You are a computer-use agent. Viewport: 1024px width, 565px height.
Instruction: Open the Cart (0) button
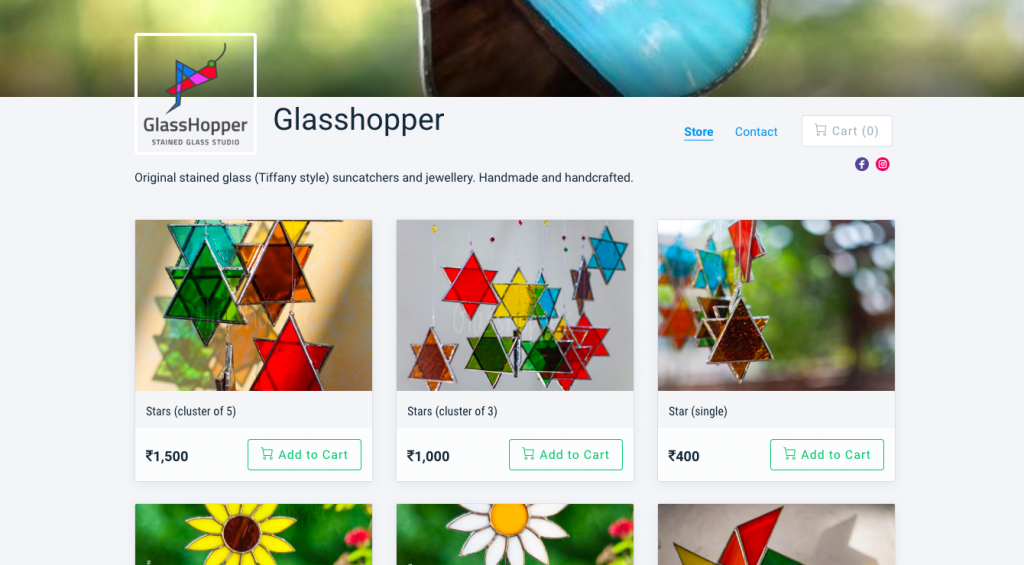coord(846,131)
